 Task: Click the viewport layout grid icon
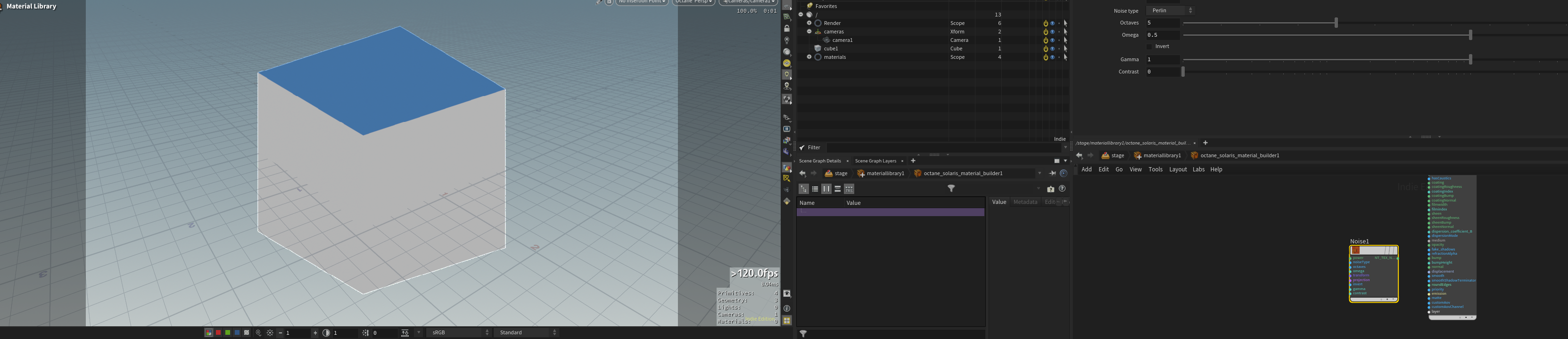tap(786, 321)
